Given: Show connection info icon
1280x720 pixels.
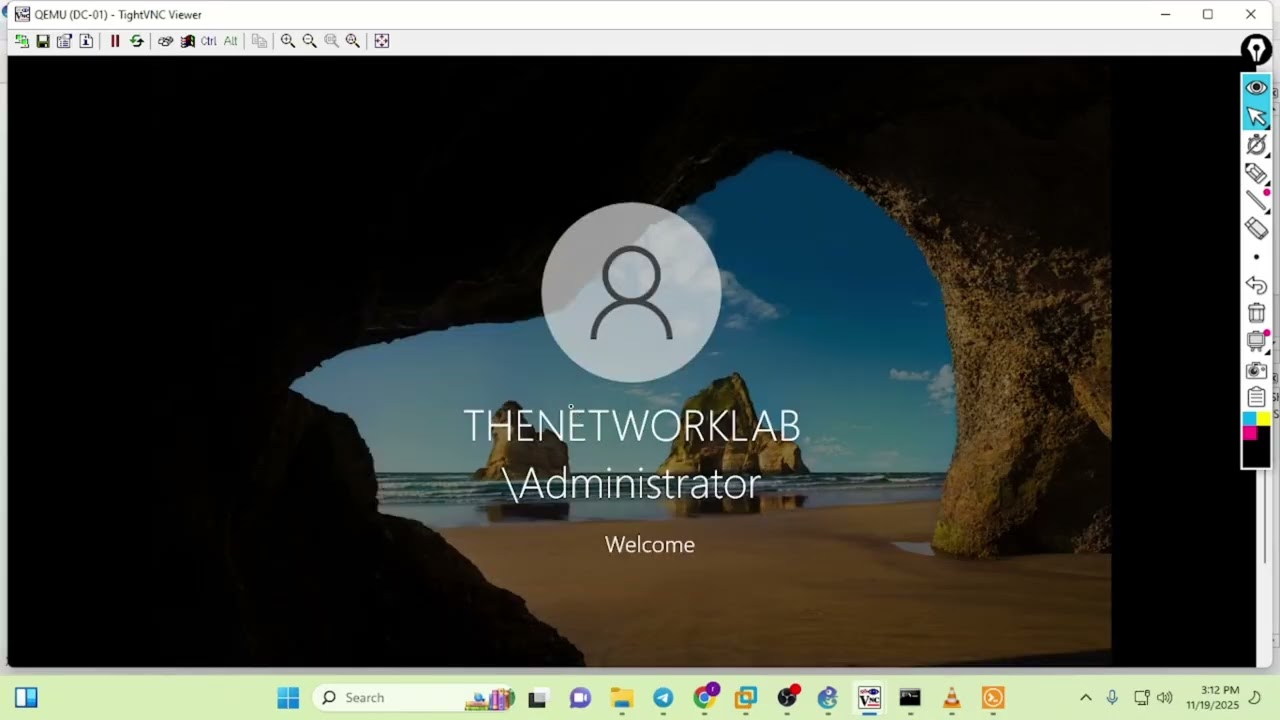Looking at the screenshot, I should [x=86, y=41].
